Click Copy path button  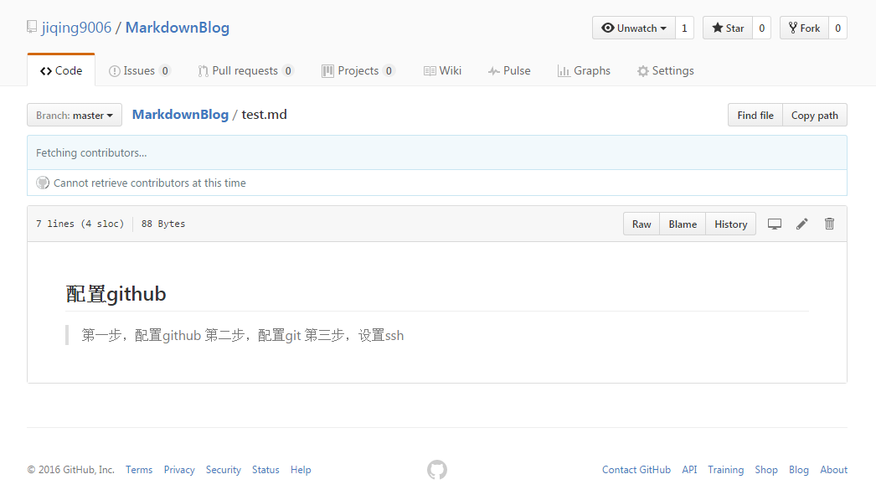[815, 115]
